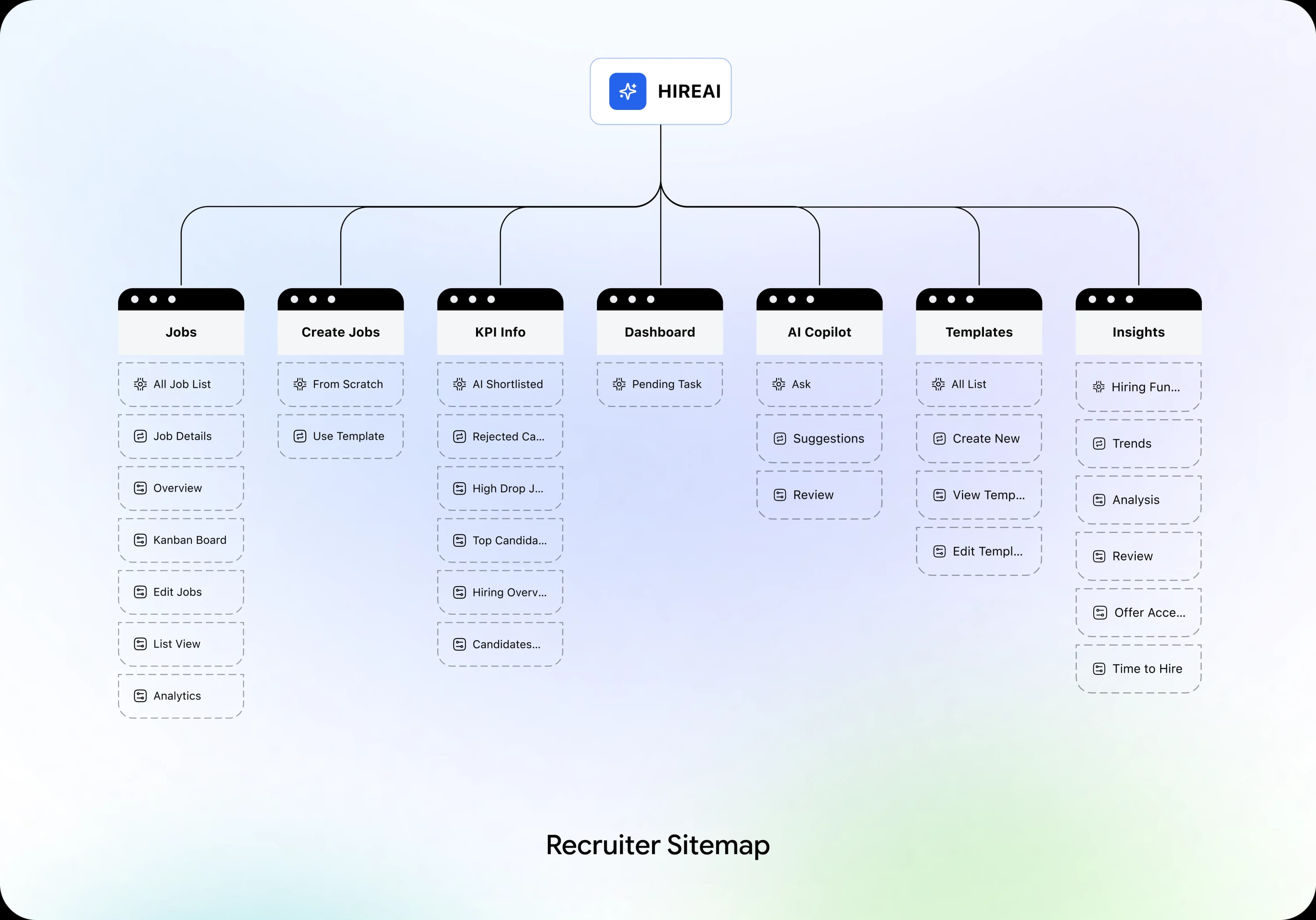Screen dimensions: 1316x920
Task: Click the icon beside All Job List
Action: [x=141, y=384]
